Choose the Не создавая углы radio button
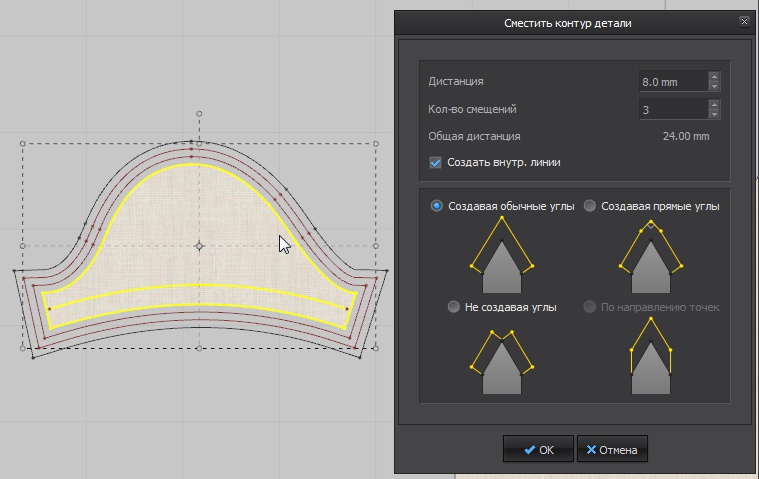 [x=454, y=307]
